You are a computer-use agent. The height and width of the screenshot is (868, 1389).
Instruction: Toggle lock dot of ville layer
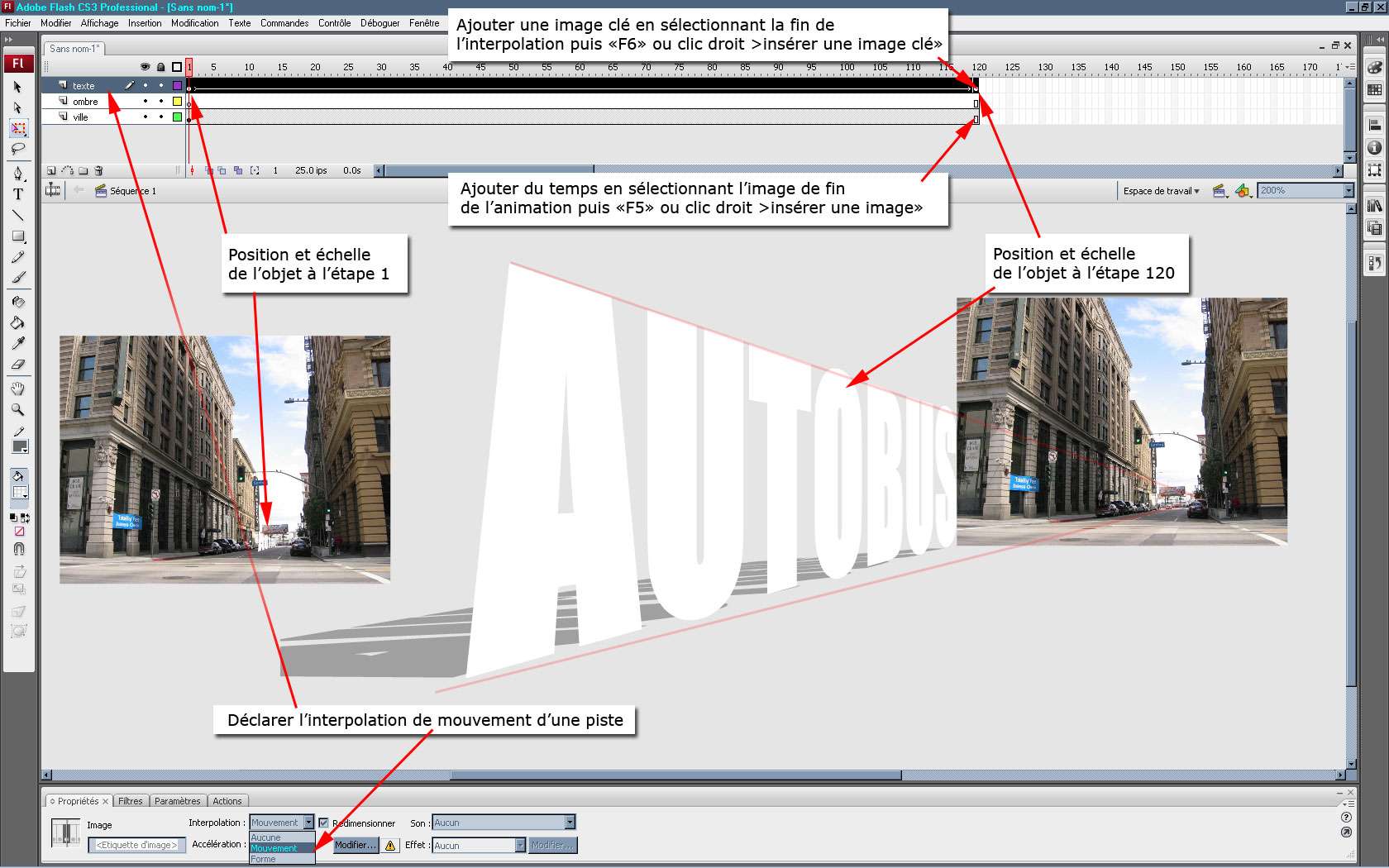point(161,117)
